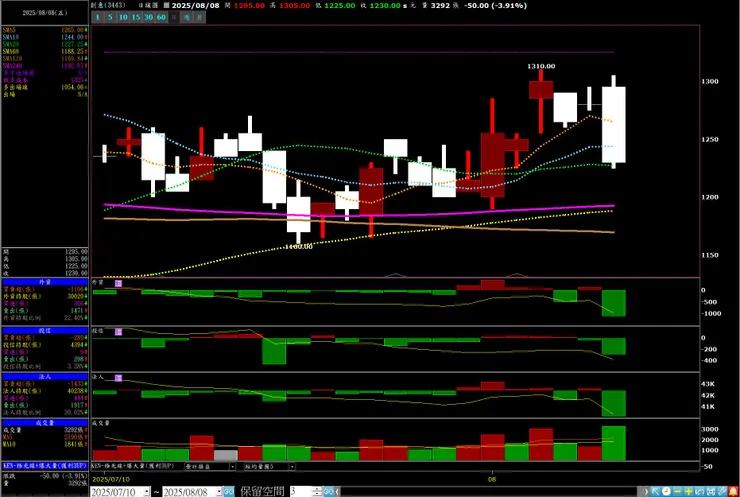
Task: Switch chart to 5-minute period
Action: [x=110, y=17]
